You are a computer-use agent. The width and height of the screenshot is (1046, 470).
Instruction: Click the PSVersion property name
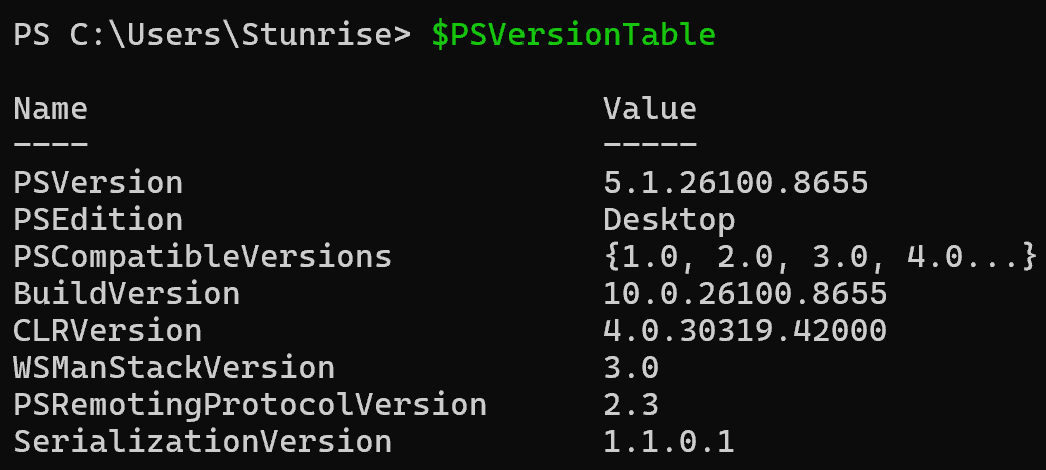click(98, 183)
